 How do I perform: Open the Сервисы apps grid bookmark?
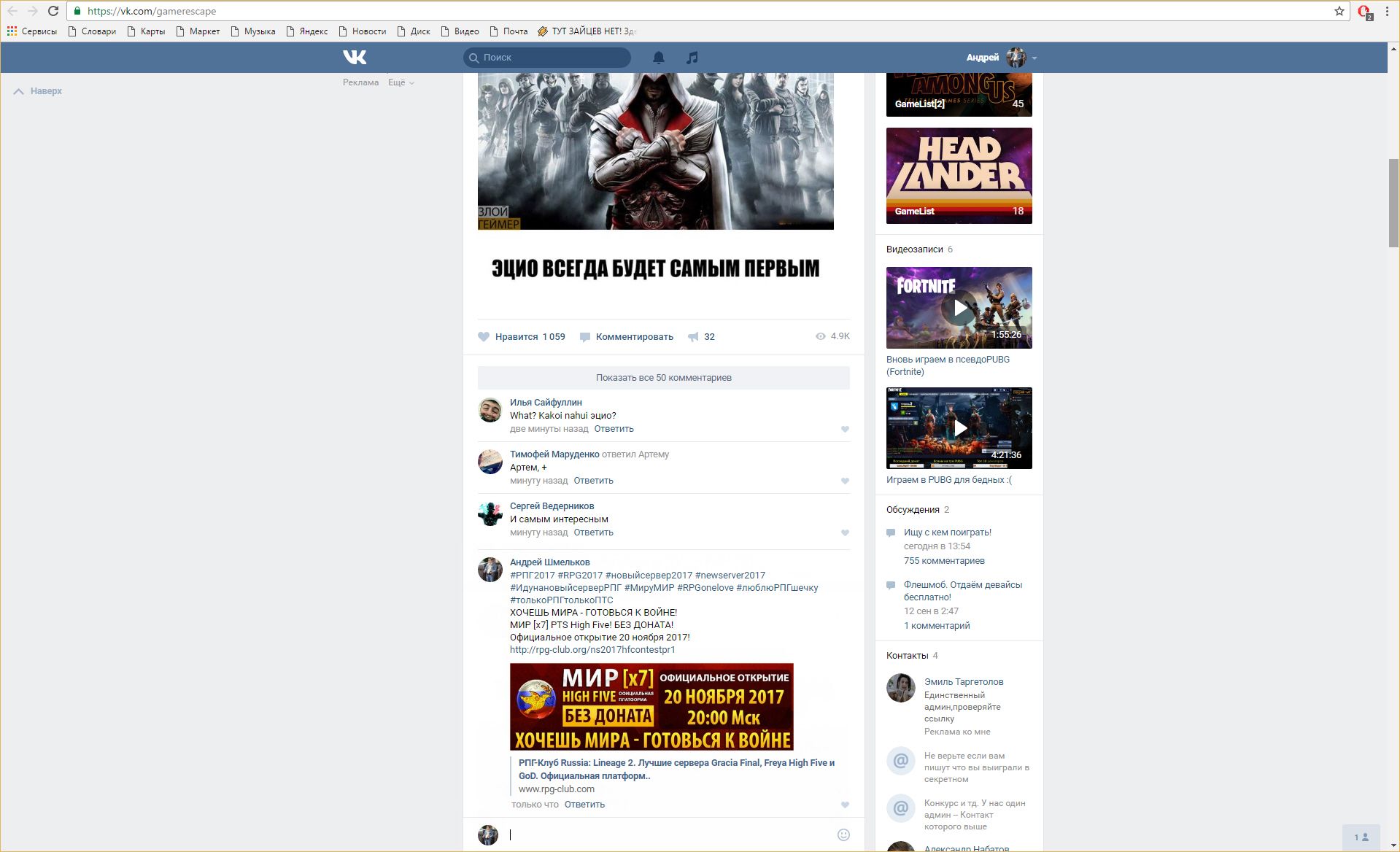pyautogui.click(x=32, y=31)
